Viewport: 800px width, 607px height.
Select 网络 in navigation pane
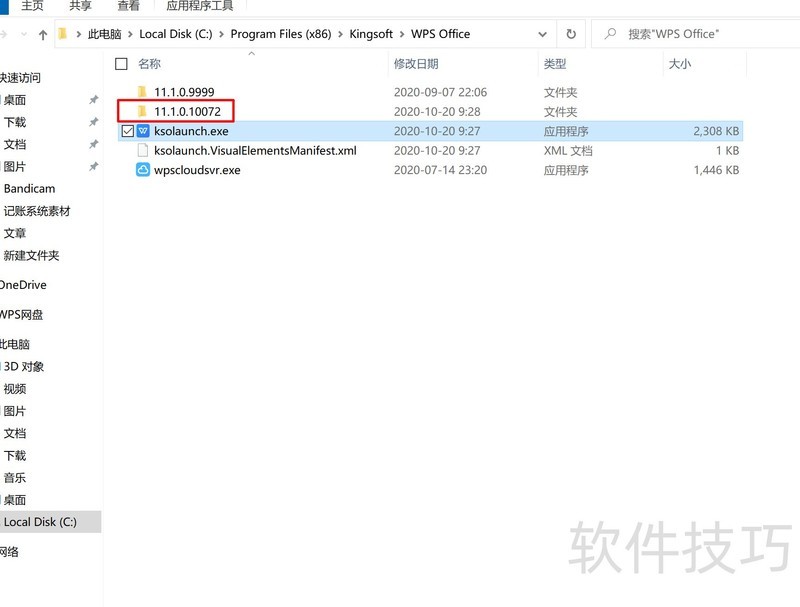(x=9, y=551)
